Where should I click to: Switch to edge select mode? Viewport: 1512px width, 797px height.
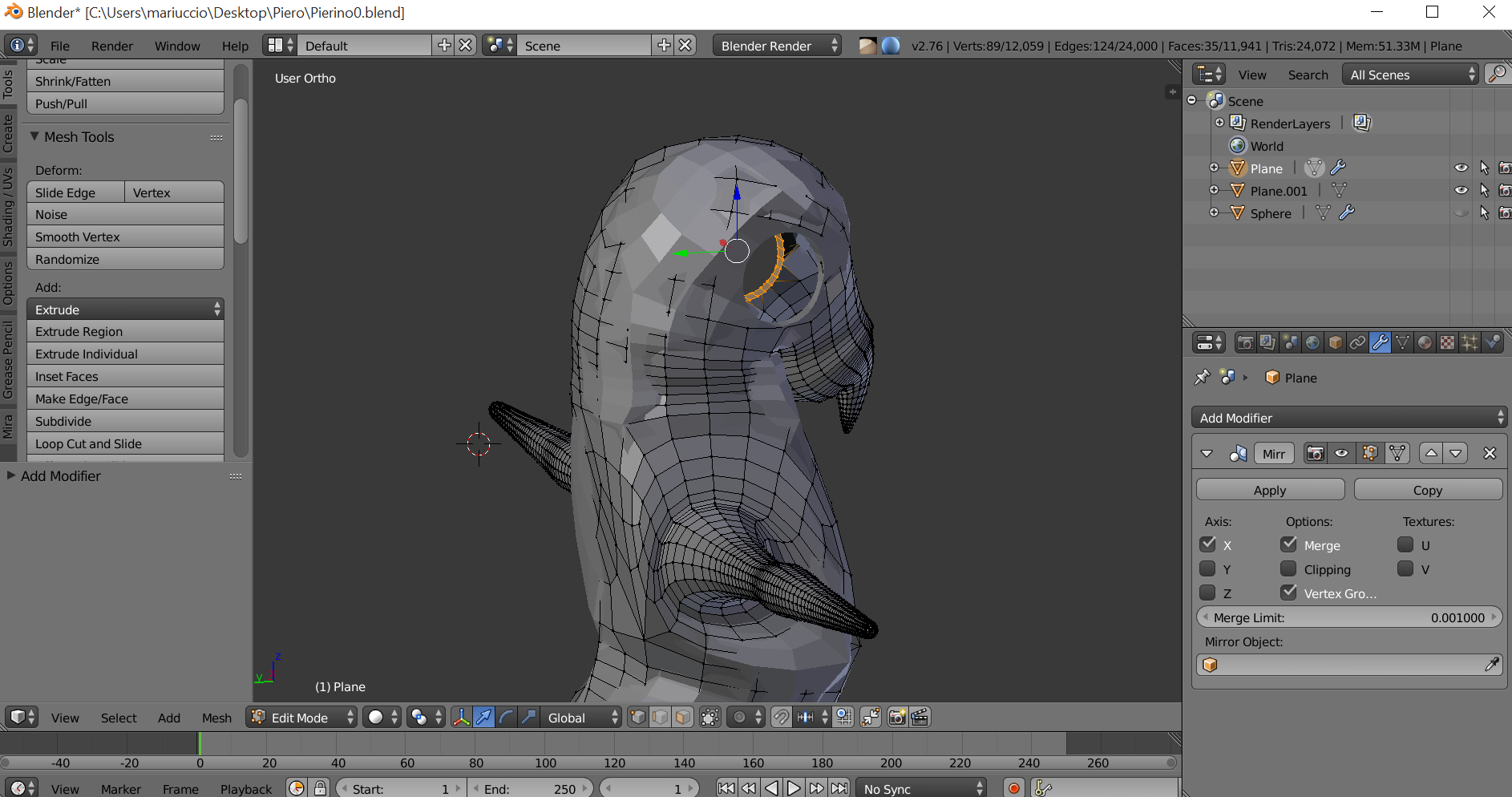point(660,717)
